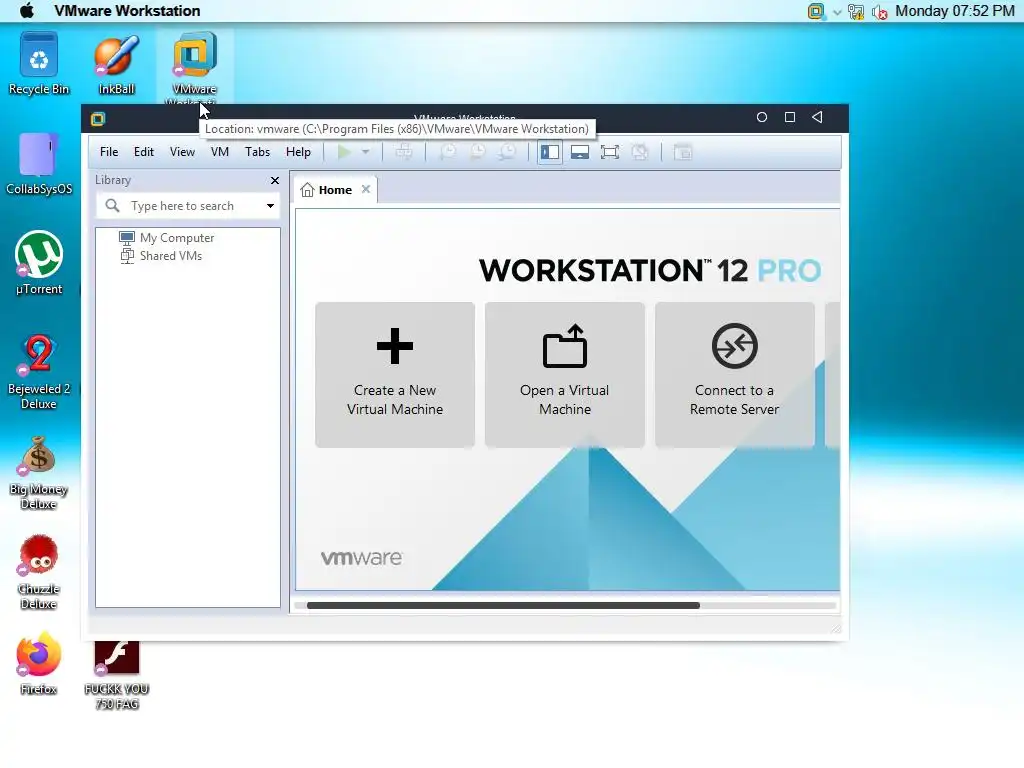
Task: Click the Send Ctrl+Alt+Del toolbar icon
Action: [404, 152]
